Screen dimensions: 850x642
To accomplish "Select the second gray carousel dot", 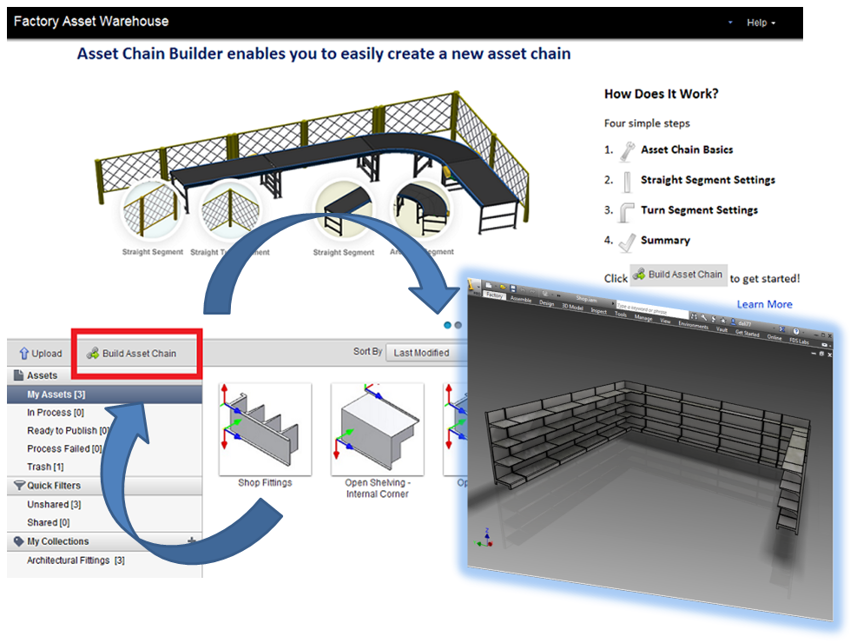I will pos(458,325).
